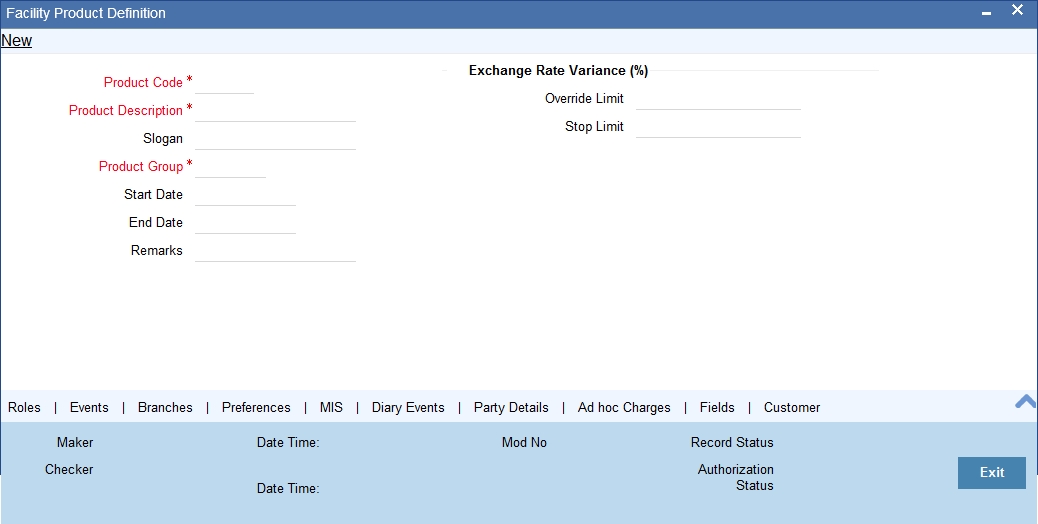
Task: Open the Preferences sub-screen
Action: 256,408
